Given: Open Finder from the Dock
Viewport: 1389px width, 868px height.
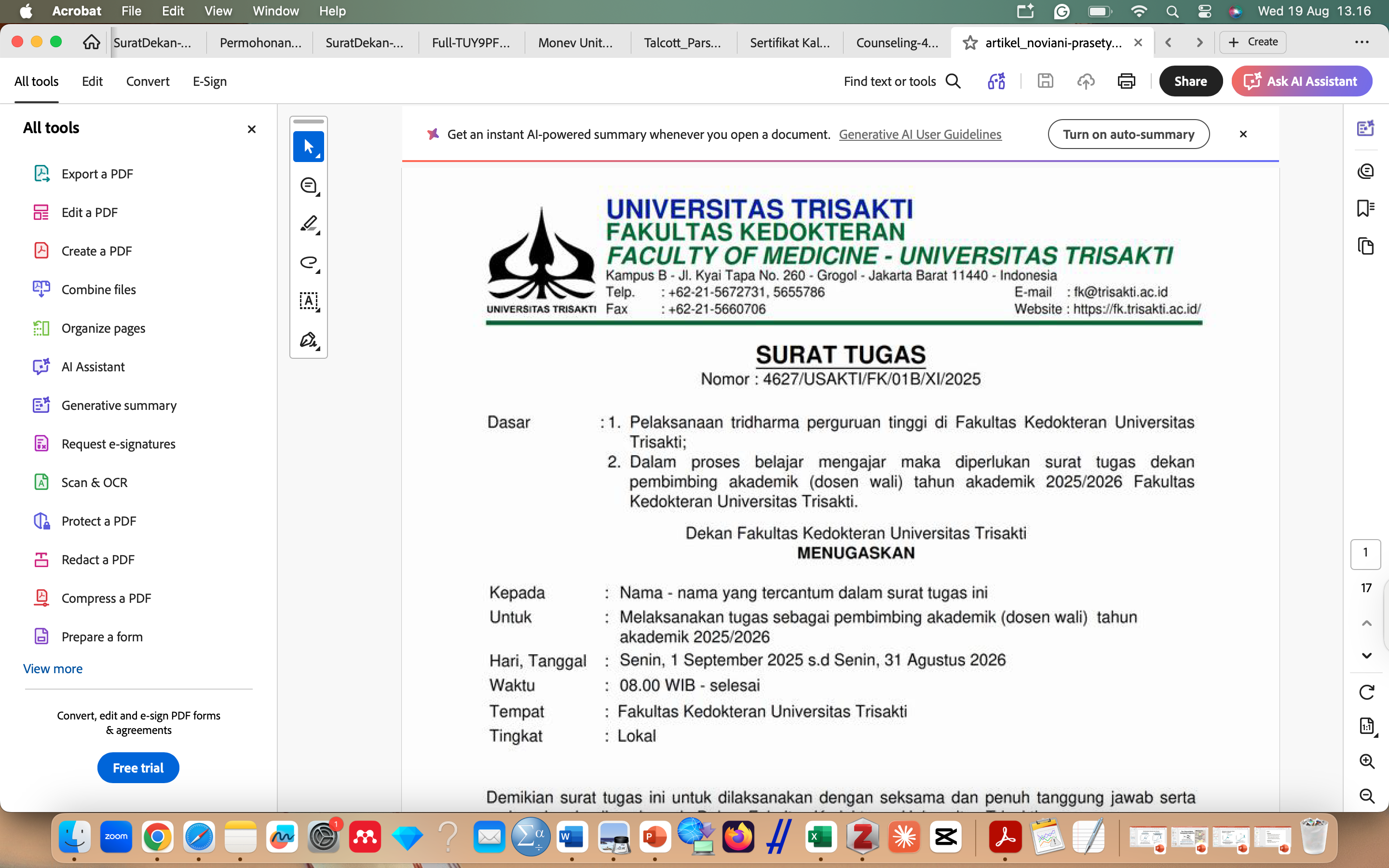Looking at the screenshot, I should point(75,837).
